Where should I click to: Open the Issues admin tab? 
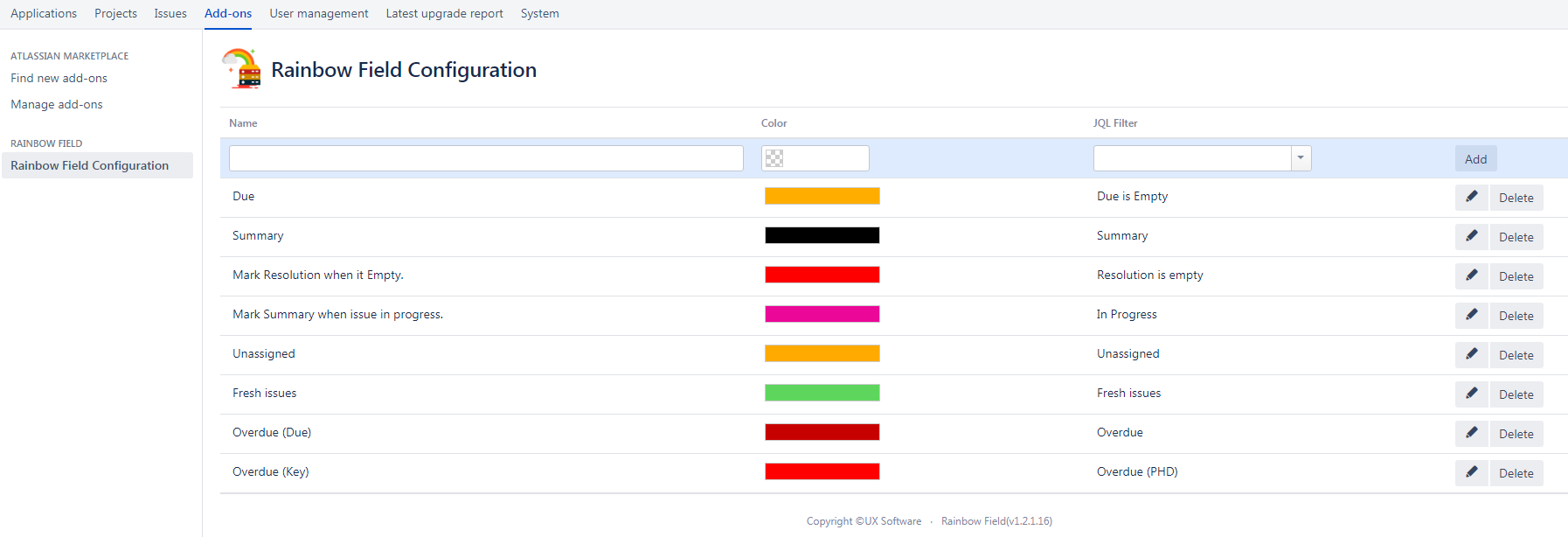[170, 13]
